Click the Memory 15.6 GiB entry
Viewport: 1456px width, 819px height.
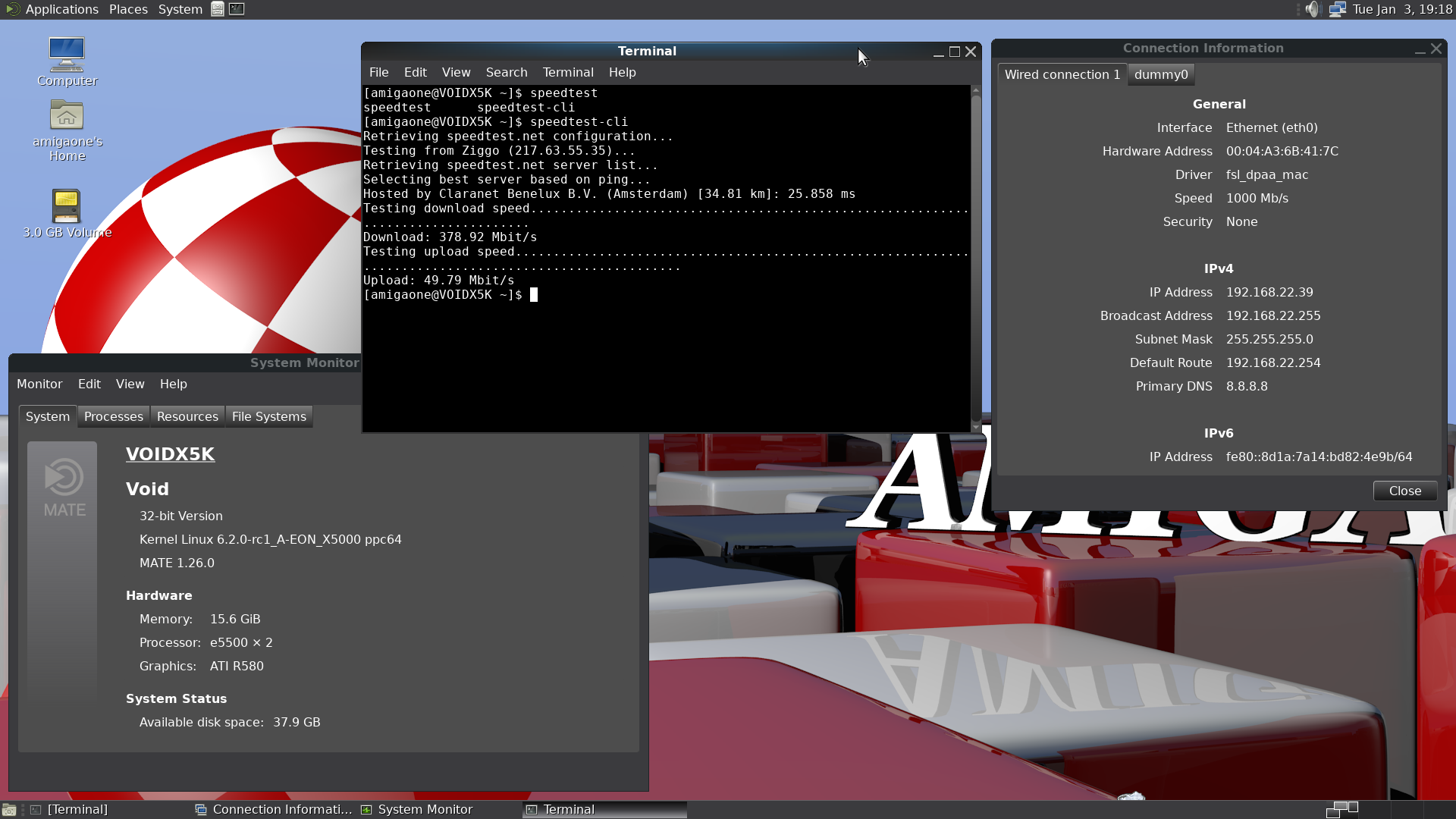pos(200,619)
